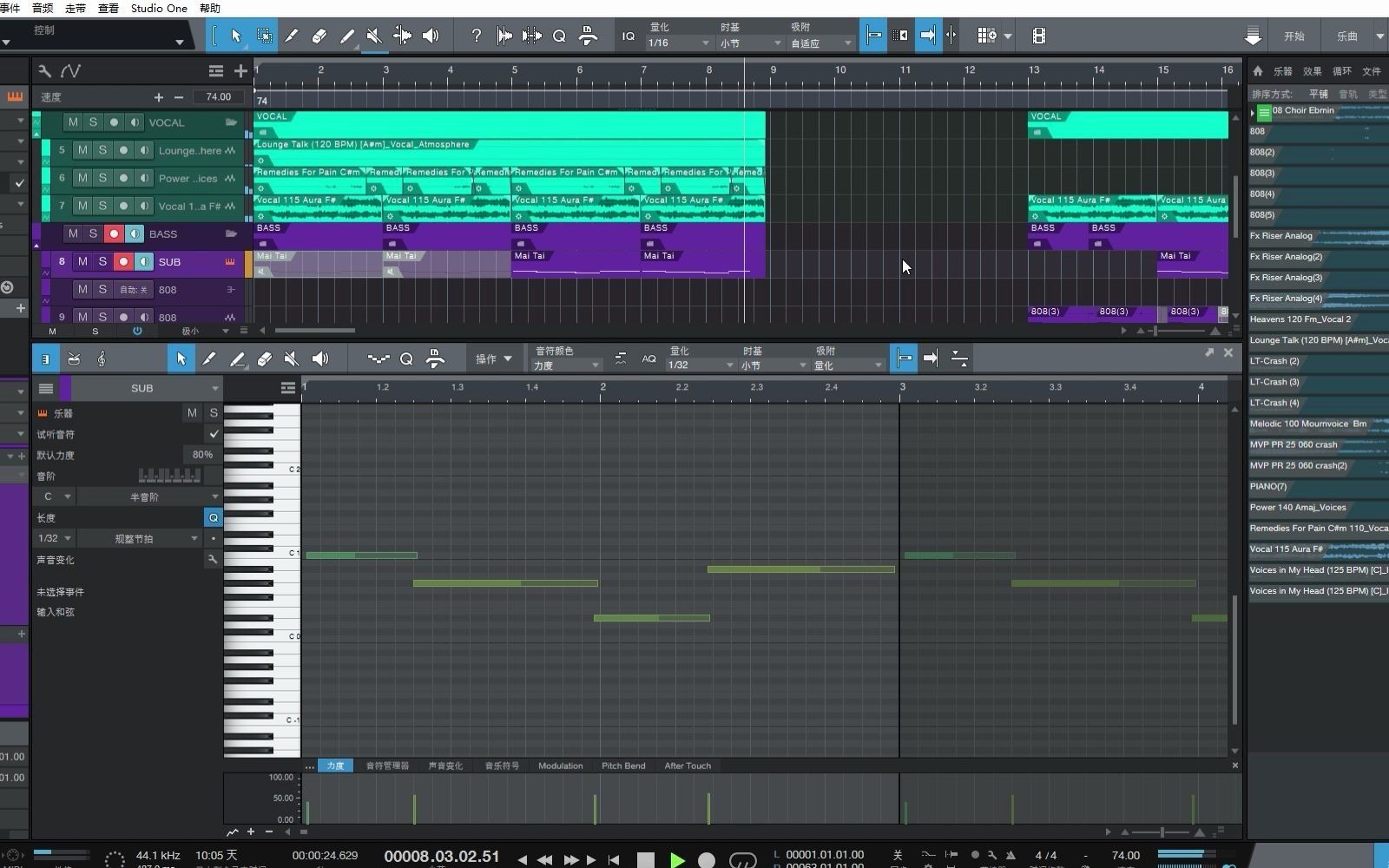Select the Mute tool in piano editor
This screenshot has width=1389, height=868.
coord(293,358)
